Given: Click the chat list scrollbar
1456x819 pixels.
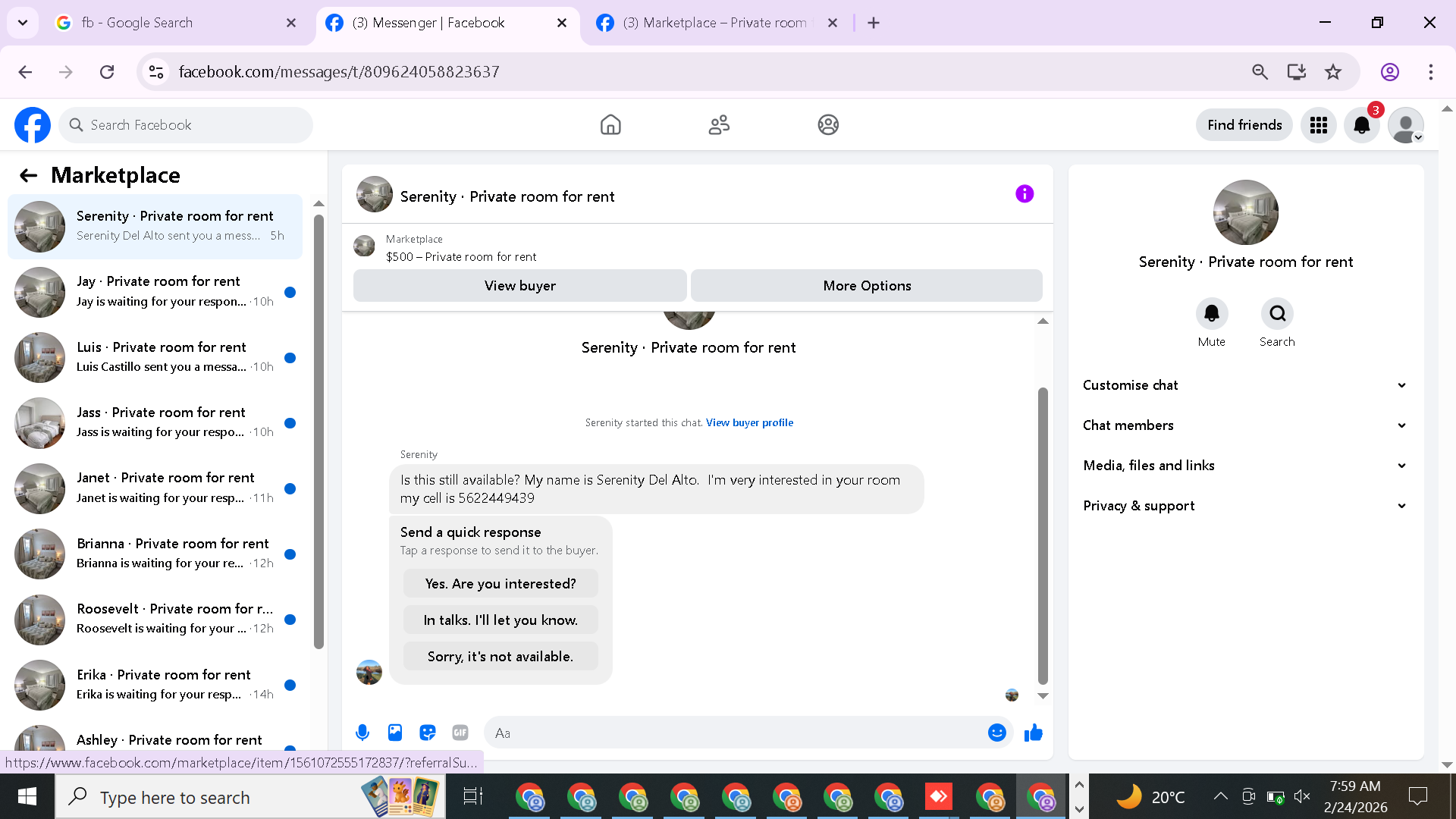Looking at the screenshot, I should (318, 432).
